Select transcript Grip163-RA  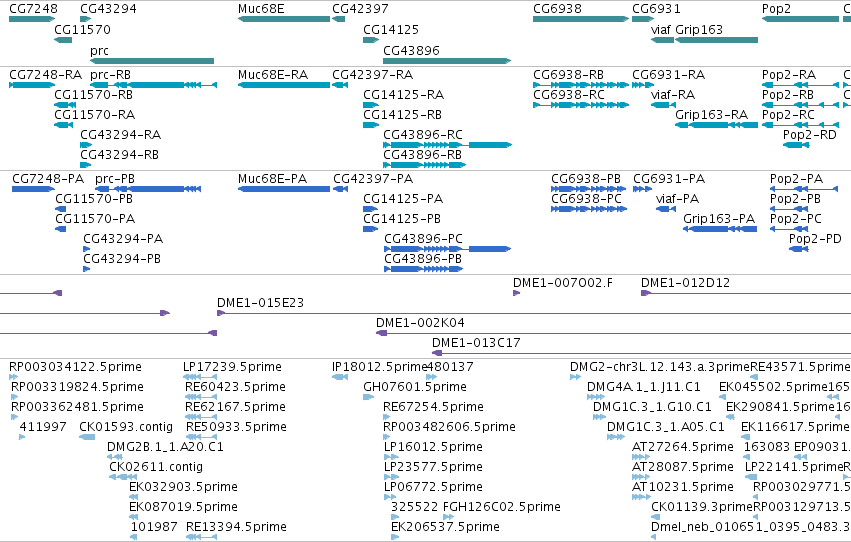pos(716,125)
